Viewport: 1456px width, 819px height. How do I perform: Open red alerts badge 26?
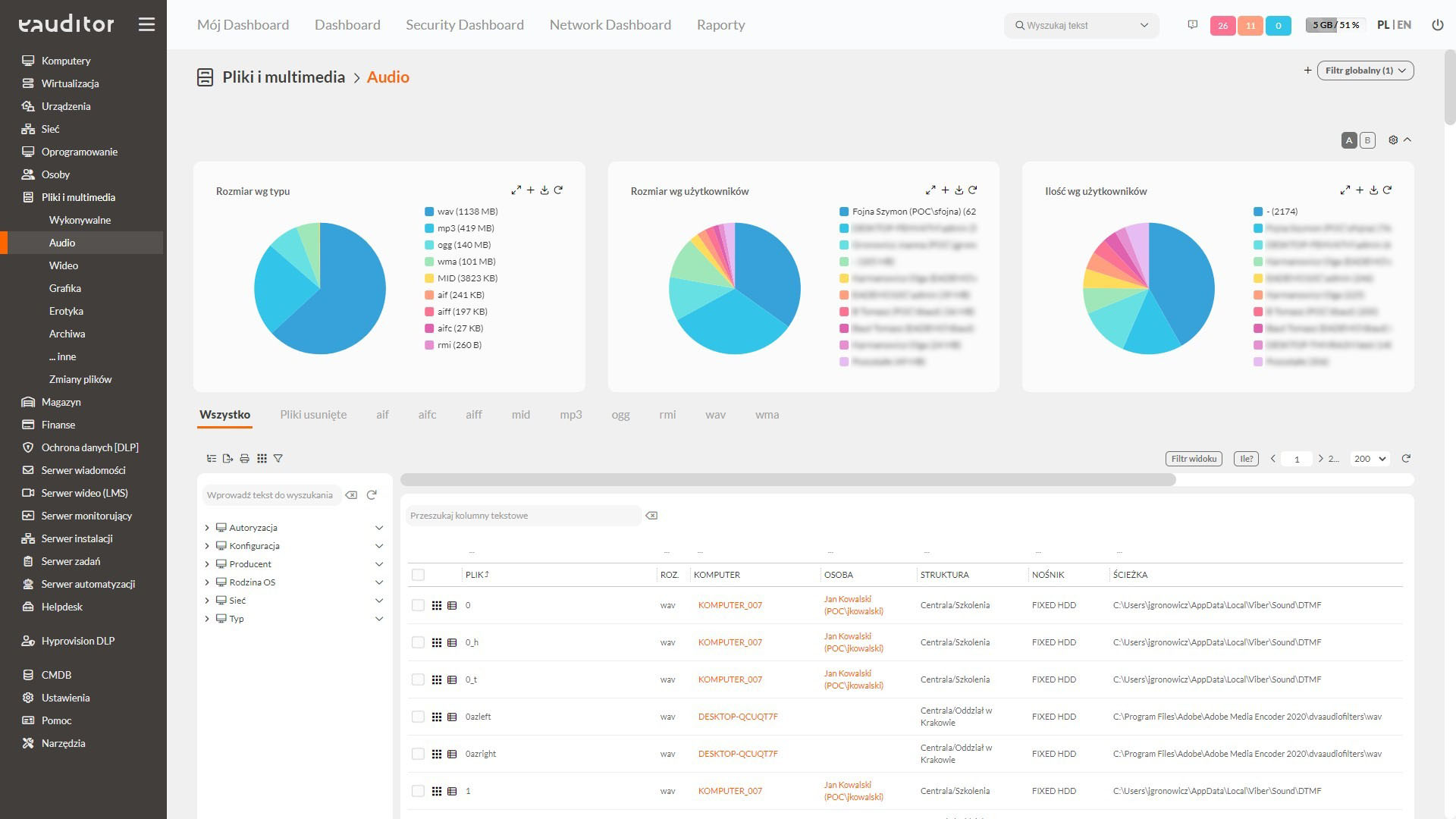(1222, 26)
